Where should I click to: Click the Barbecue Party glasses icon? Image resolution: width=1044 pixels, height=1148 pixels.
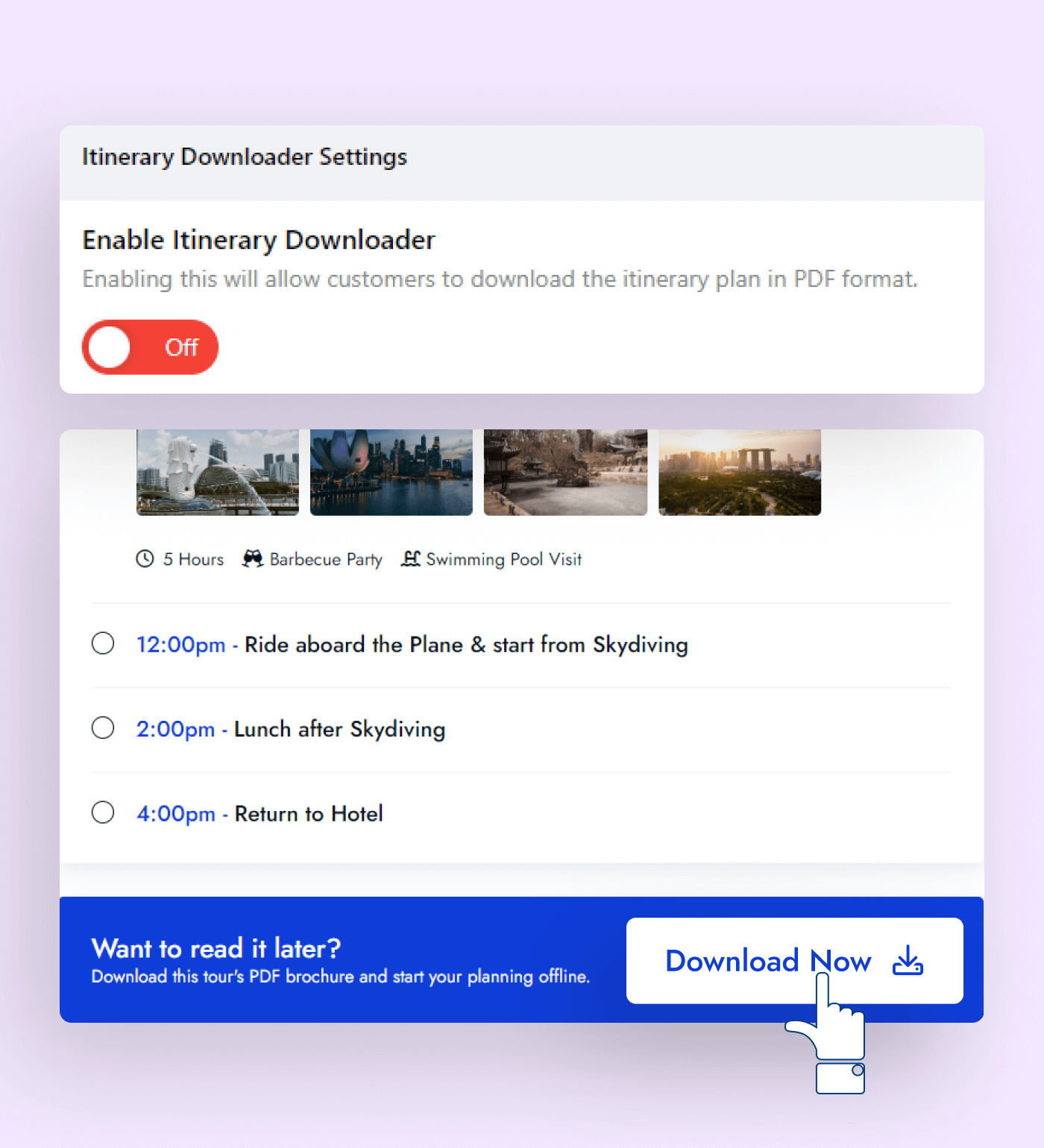click(x=253, y=558)
